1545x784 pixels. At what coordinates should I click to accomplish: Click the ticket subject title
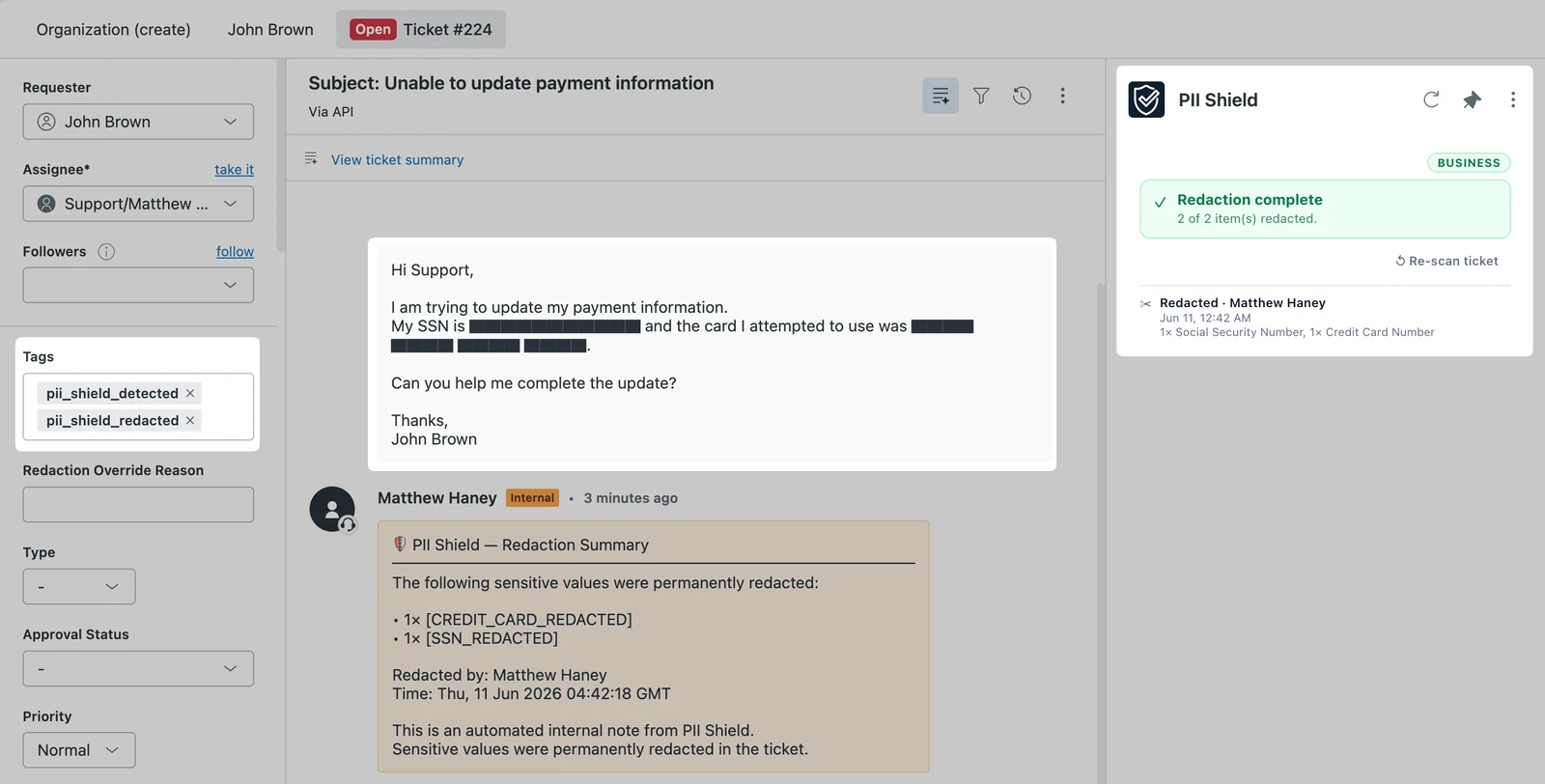511,83
